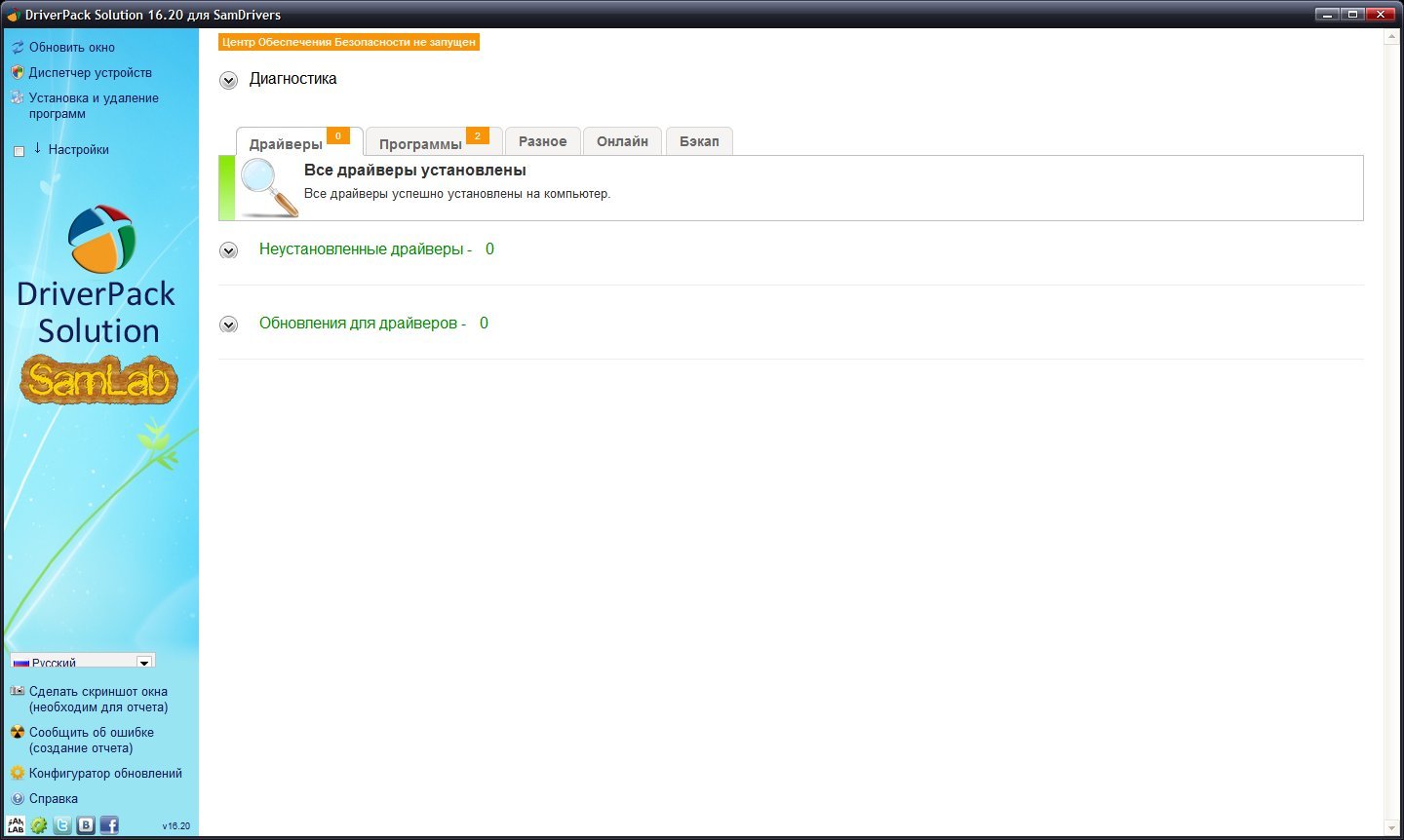The image size is (1404, 840).
Task: Click the Справка help link
Action: pos(54,799)
